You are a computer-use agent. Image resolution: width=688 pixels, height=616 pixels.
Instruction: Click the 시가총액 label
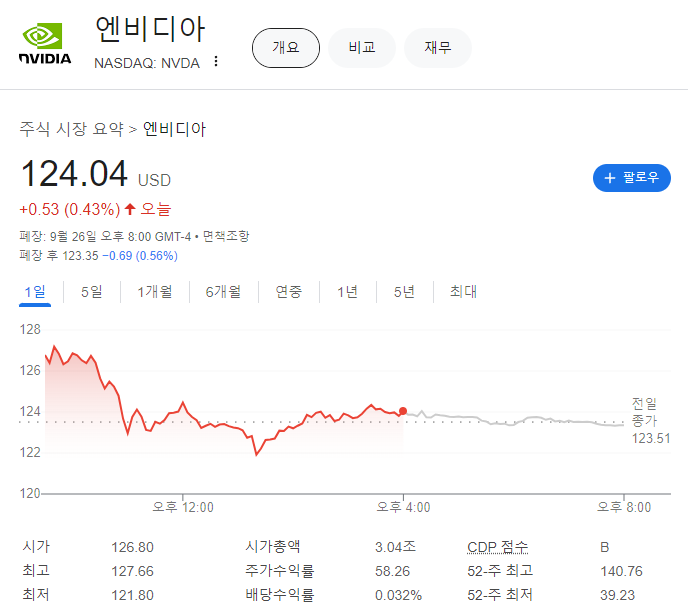click(x=272, y=547)
